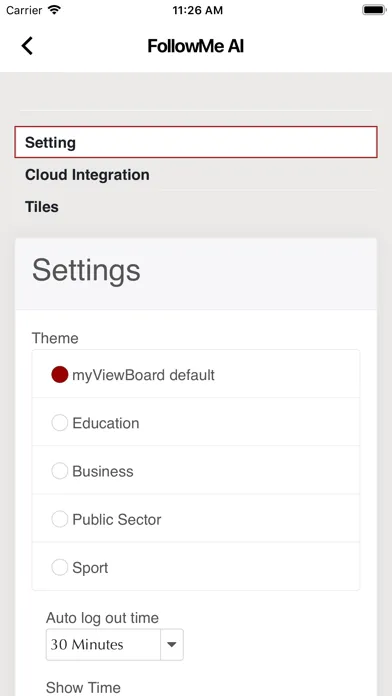Tap the Sport theme label text

(x=90, y=568)
